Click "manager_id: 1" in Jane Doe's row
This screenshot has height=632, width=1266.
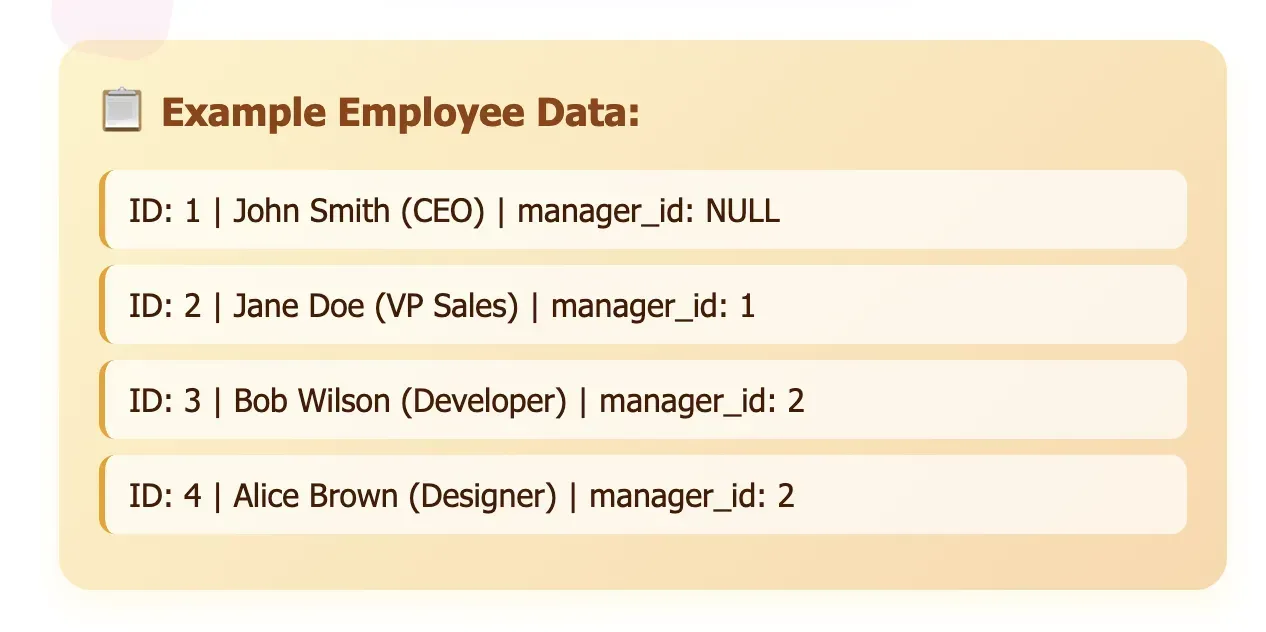[x=653, y=306]
